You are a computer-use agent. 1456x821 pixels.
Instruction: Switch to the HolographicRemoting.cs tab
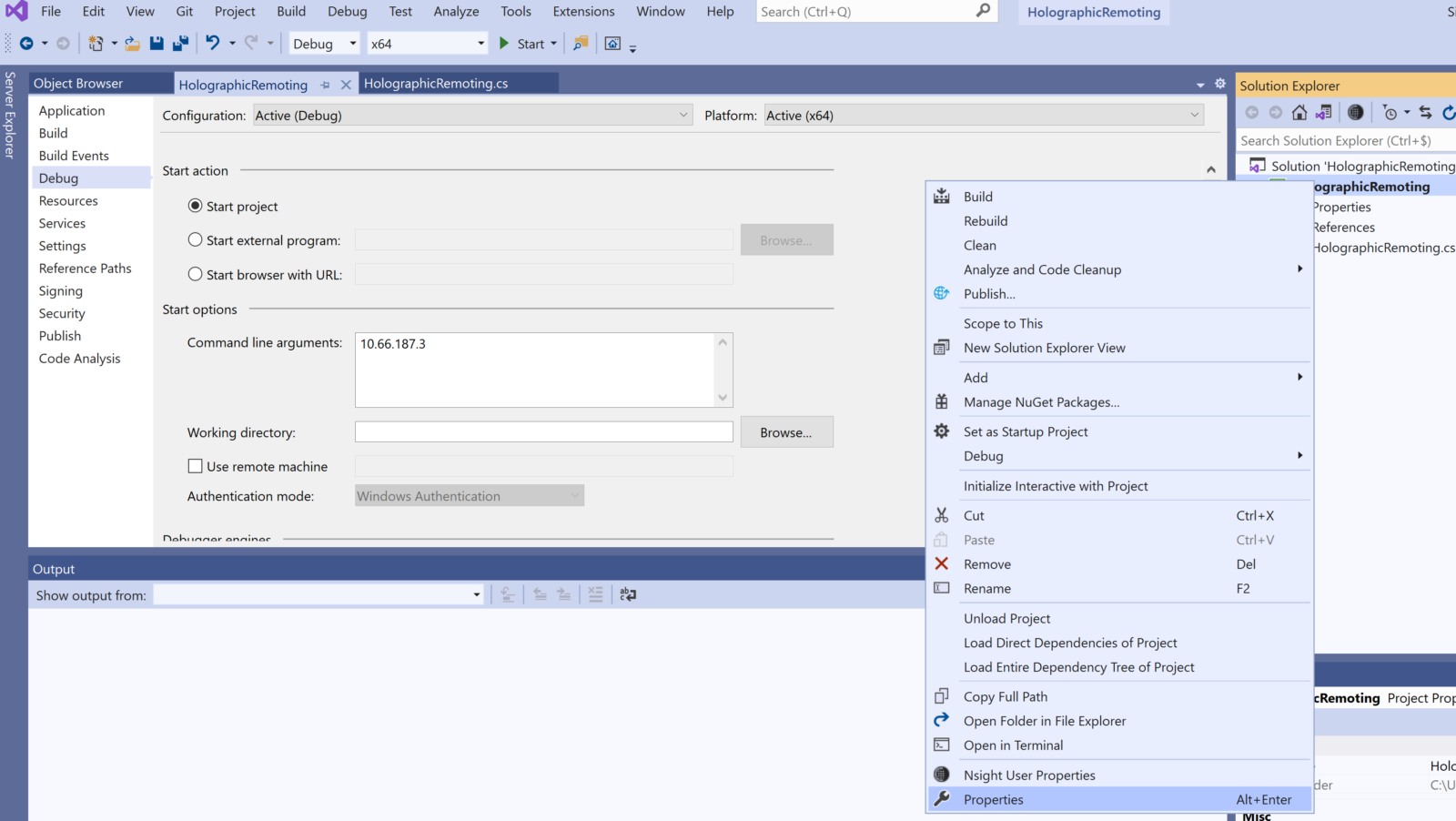[436, 84]
